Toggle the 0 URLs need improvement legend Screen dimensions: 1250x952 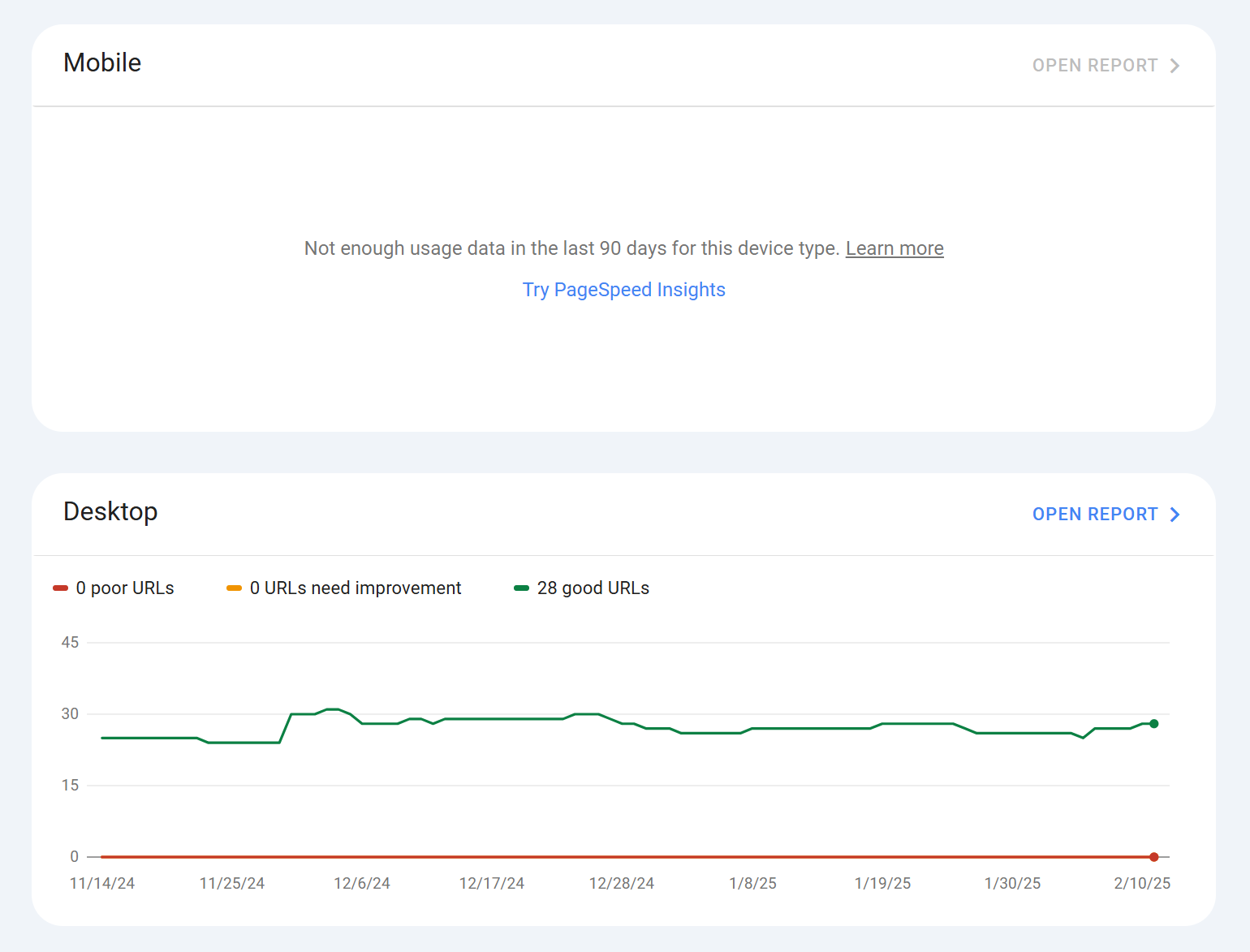point(344,588)
